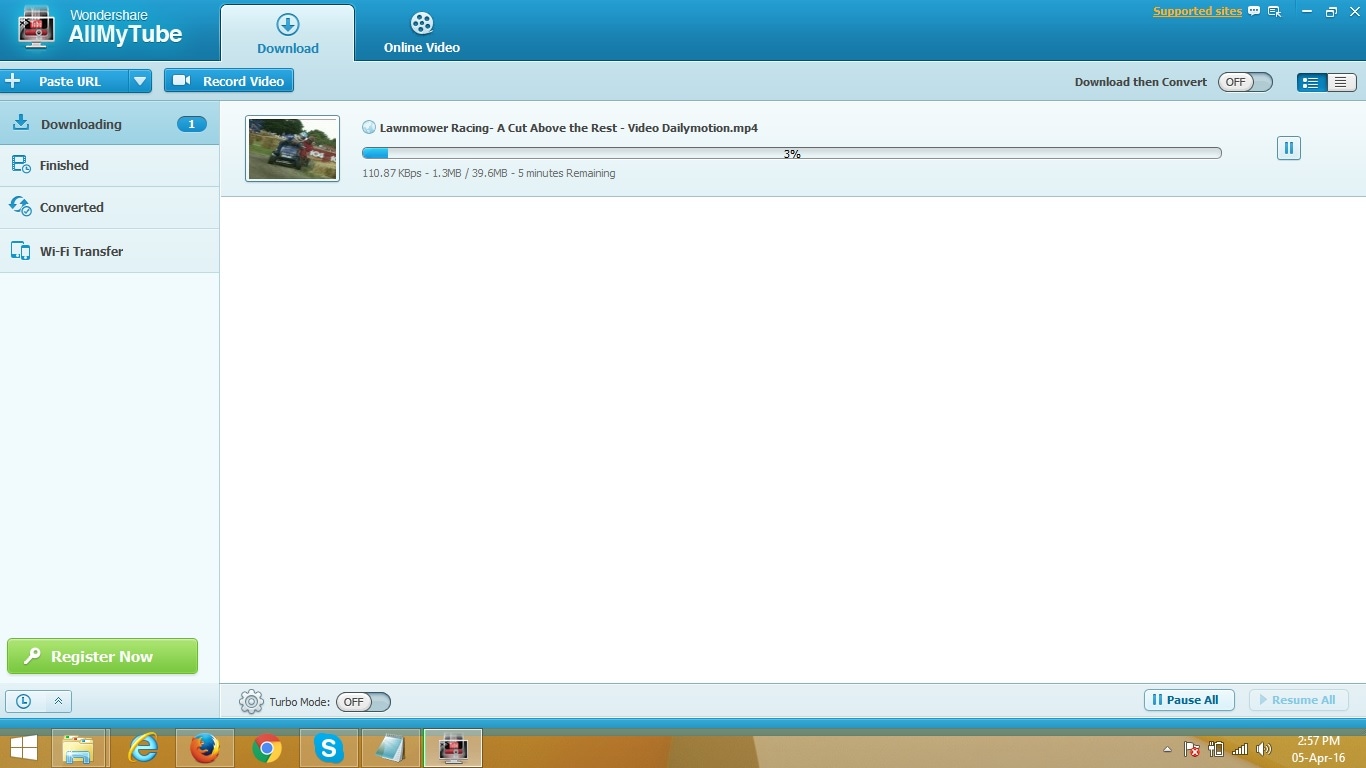
Task: Click the Lawnmower Racing video thumbnail
Action: tap(293, 149)
